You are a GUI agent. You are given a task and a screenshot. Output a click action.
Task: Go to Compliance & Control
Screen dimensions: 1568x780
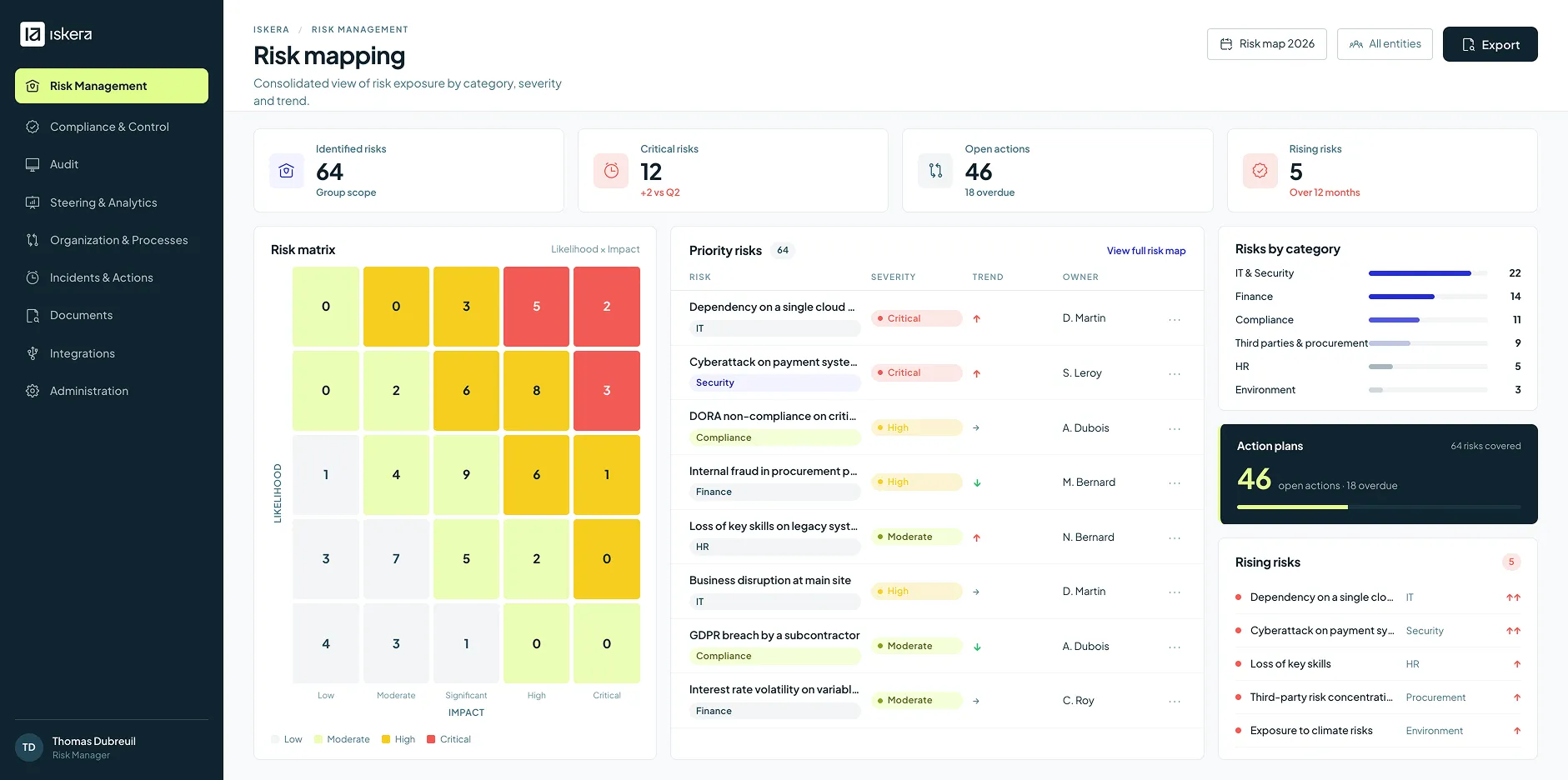[x=112, y=127]
